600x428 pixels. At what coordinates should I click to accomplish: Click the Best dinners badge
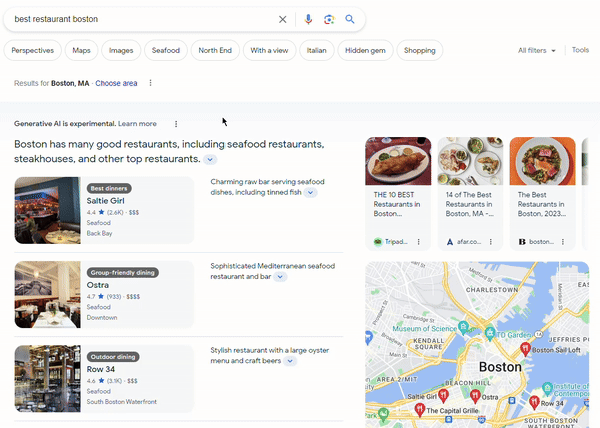pos(109,189)
